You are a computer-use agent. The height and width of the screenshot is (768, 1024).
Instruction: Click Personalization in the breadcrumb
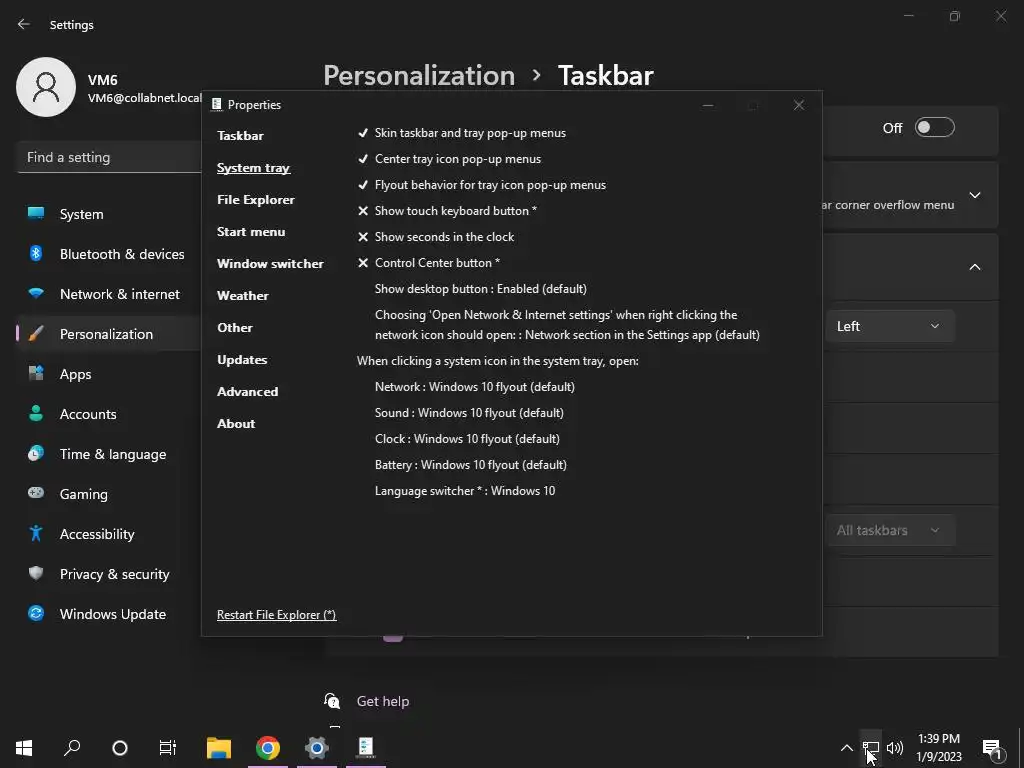click(419, 75)
